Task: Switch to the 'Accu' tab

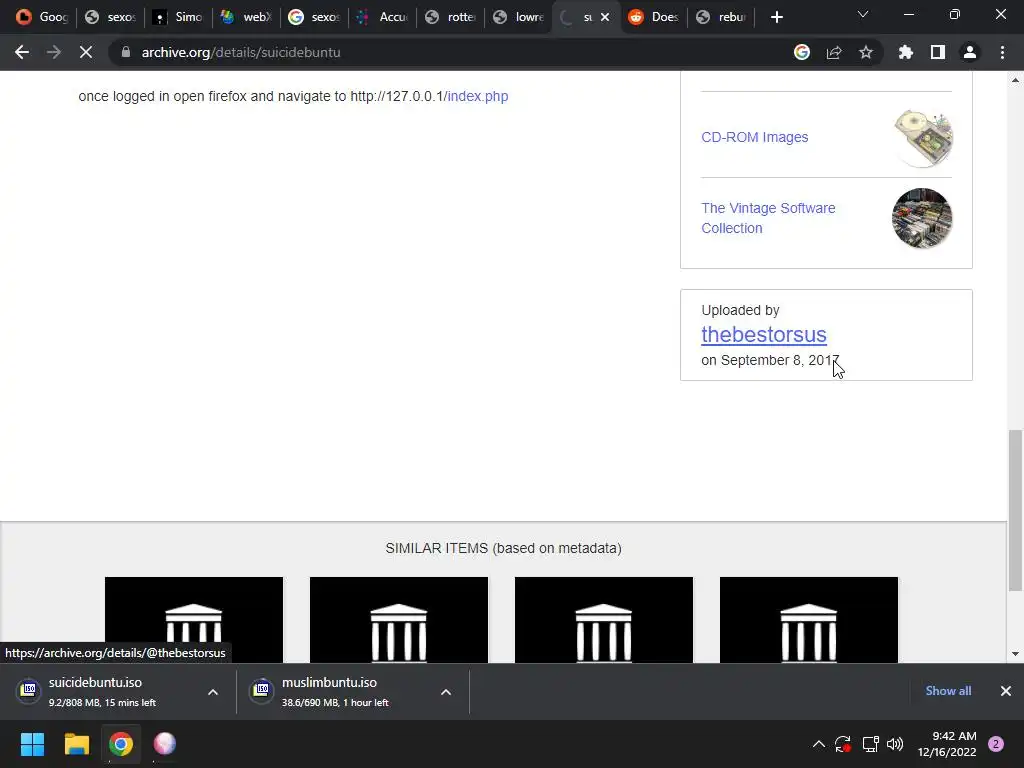Action: pyautogui.click(x=383, y=17)
